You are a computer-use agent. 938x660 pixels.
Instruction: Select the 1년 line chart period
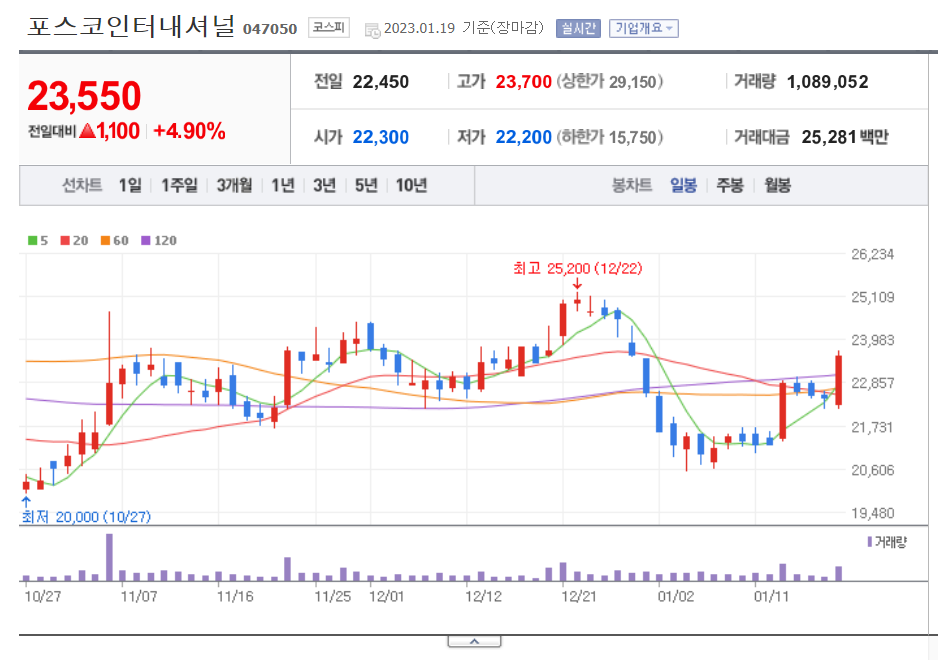tap(282, 185)
